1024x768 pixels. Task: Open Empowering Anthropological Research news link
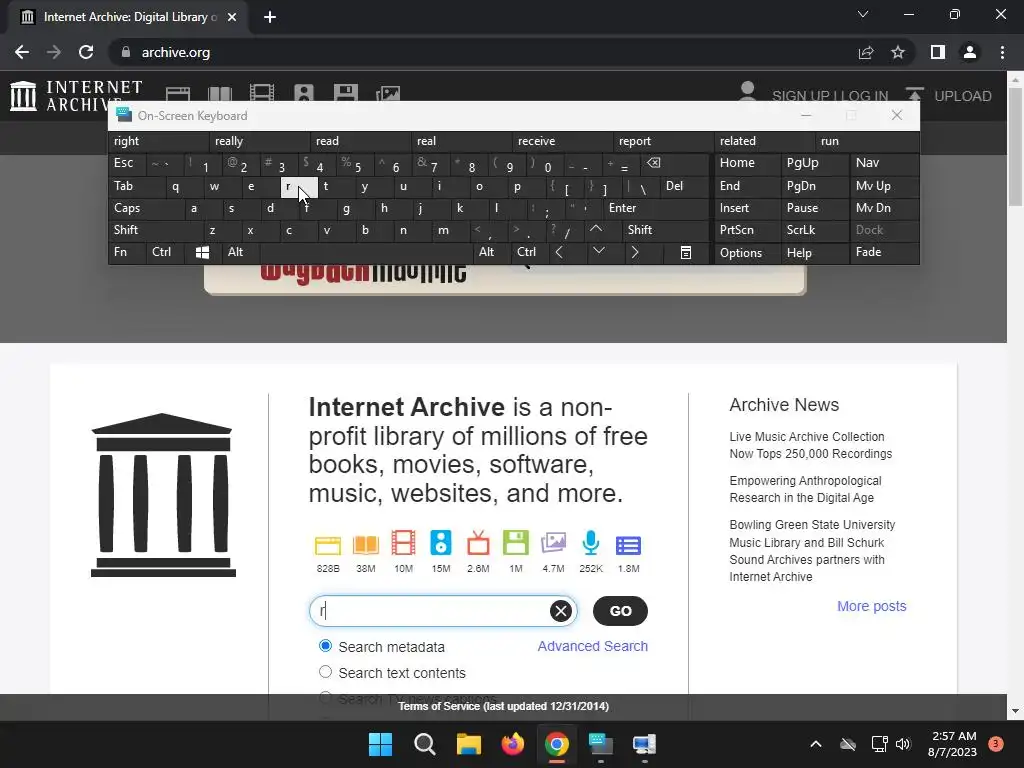click(x=805, y=489)
